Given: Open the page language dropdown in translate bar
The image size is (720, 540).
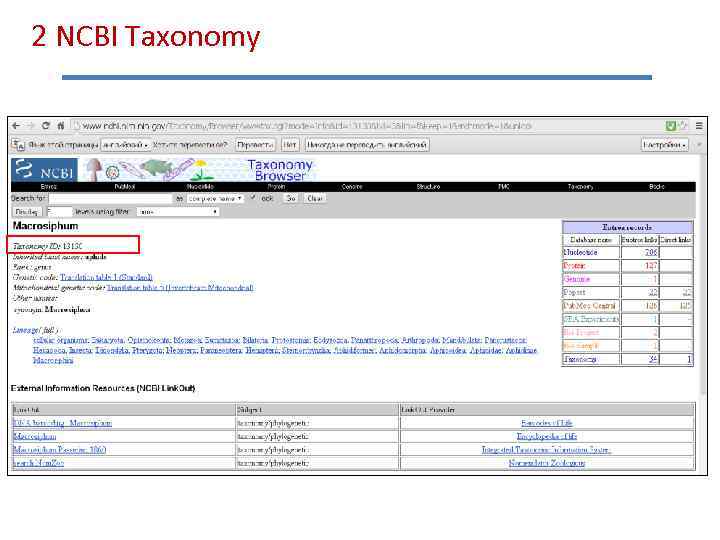Looking at the screenshot, I should pyautogui.click(x=126, y=145).
